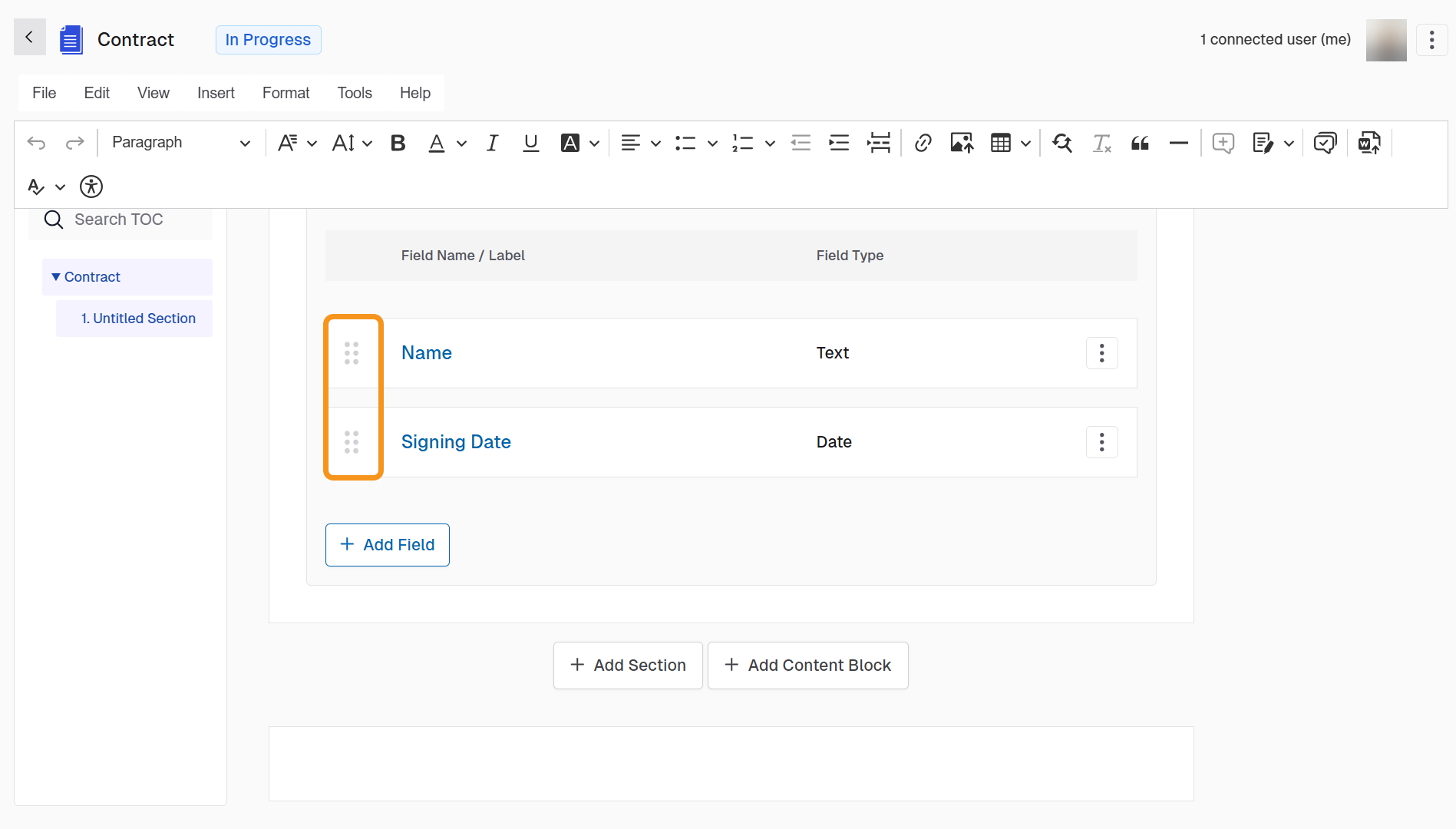Open the Format menu

(286, 93)
